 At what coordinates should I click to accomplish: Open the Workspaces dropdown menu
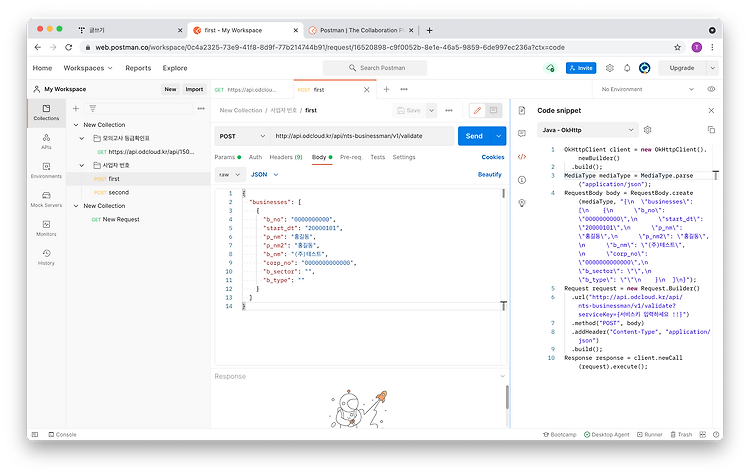(x=88, y=68)
